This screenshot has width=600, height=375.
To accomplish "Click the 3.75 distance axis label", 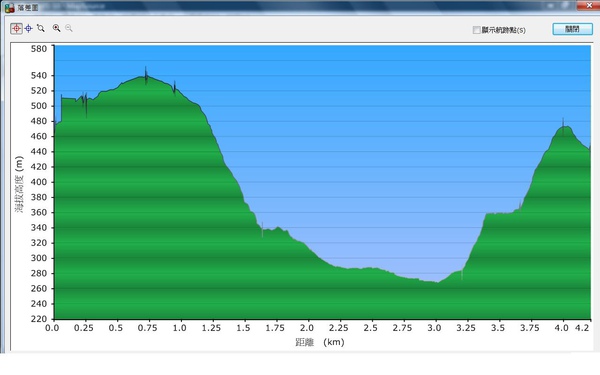I will [x=530, y=328].
